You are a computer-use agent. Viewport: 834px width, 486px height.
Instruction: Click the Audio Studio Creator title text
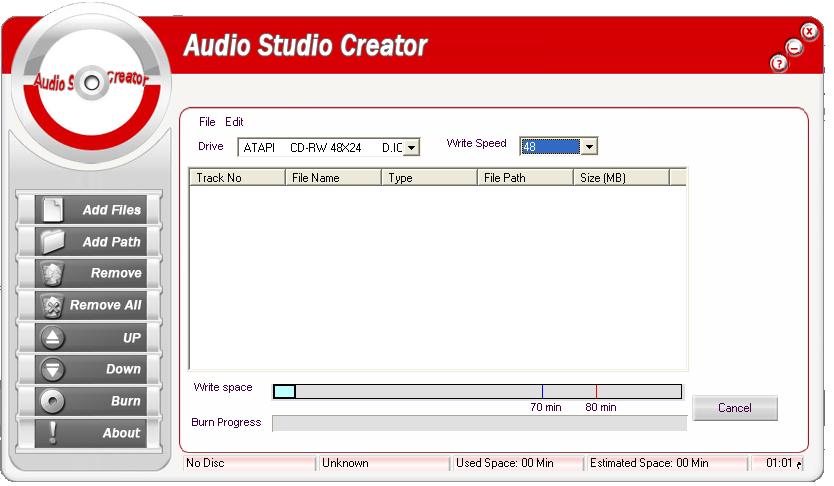click(x=305, y=45)
